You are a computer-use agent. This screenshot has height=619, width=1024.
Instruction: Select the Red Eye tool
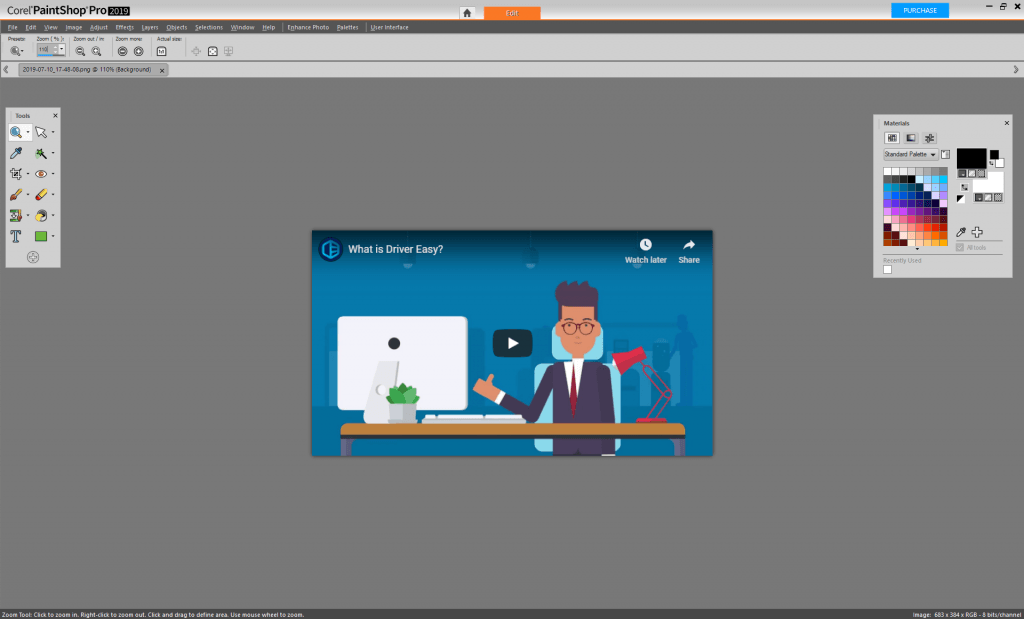pos(41,174)
